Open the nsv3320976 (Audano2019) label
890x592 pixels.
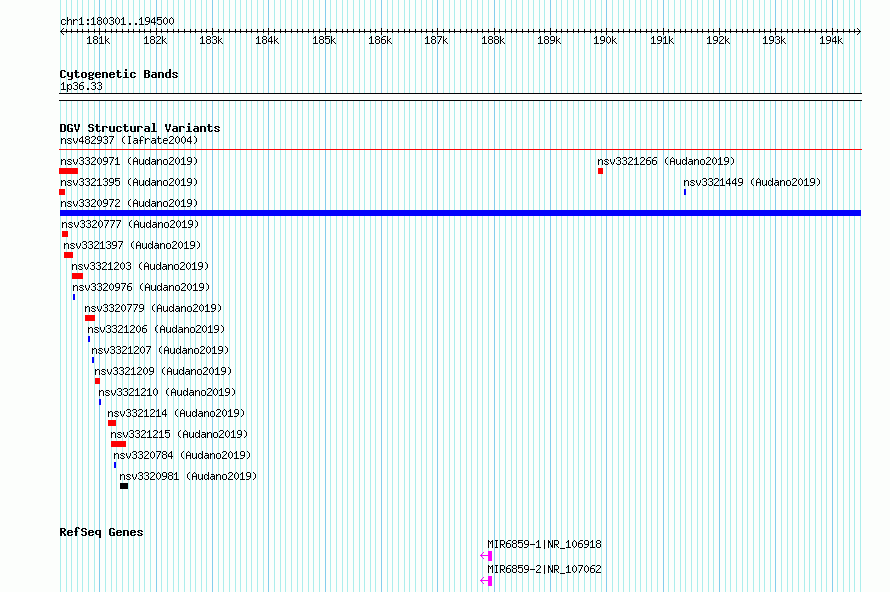141,287
